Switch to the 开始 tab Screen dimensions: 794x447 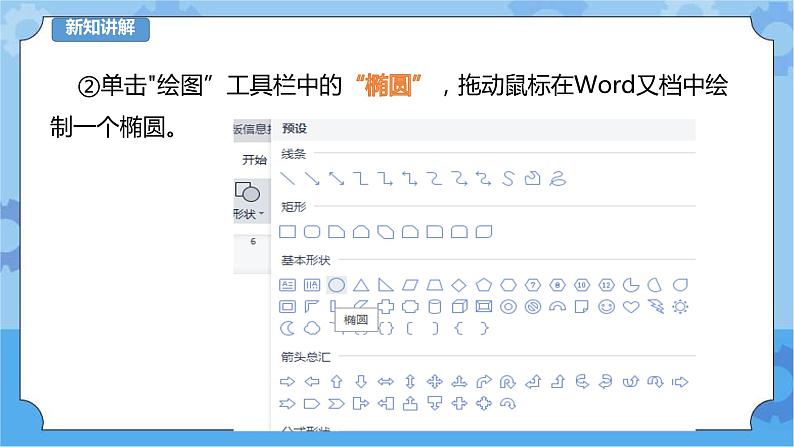pos(254,160)
